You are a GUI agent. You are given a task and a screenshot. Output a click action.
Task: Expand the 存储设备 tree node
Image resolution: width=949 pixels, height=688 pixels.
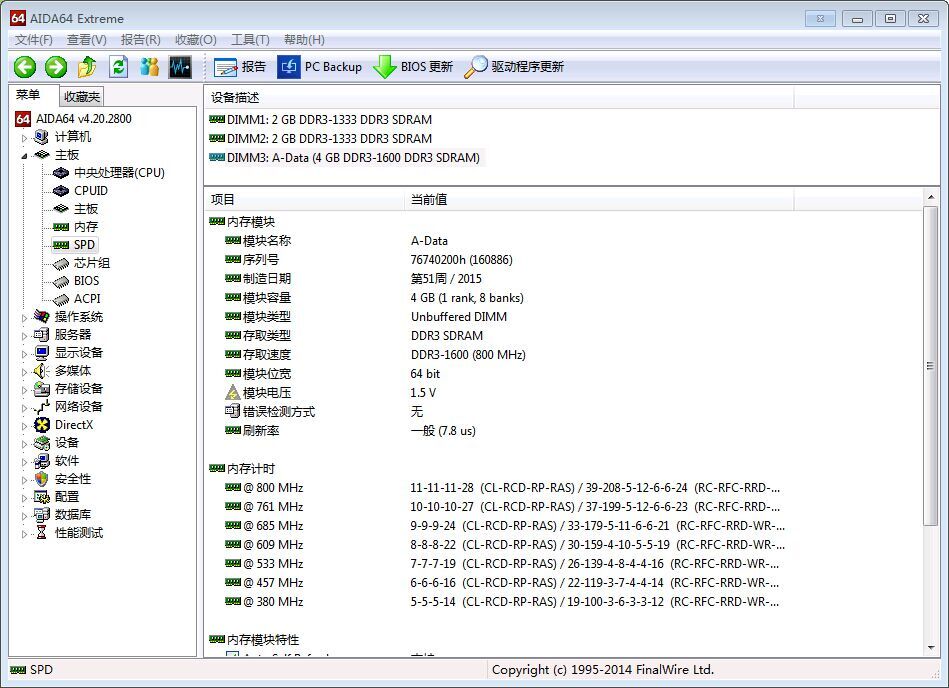coord(24,390)
